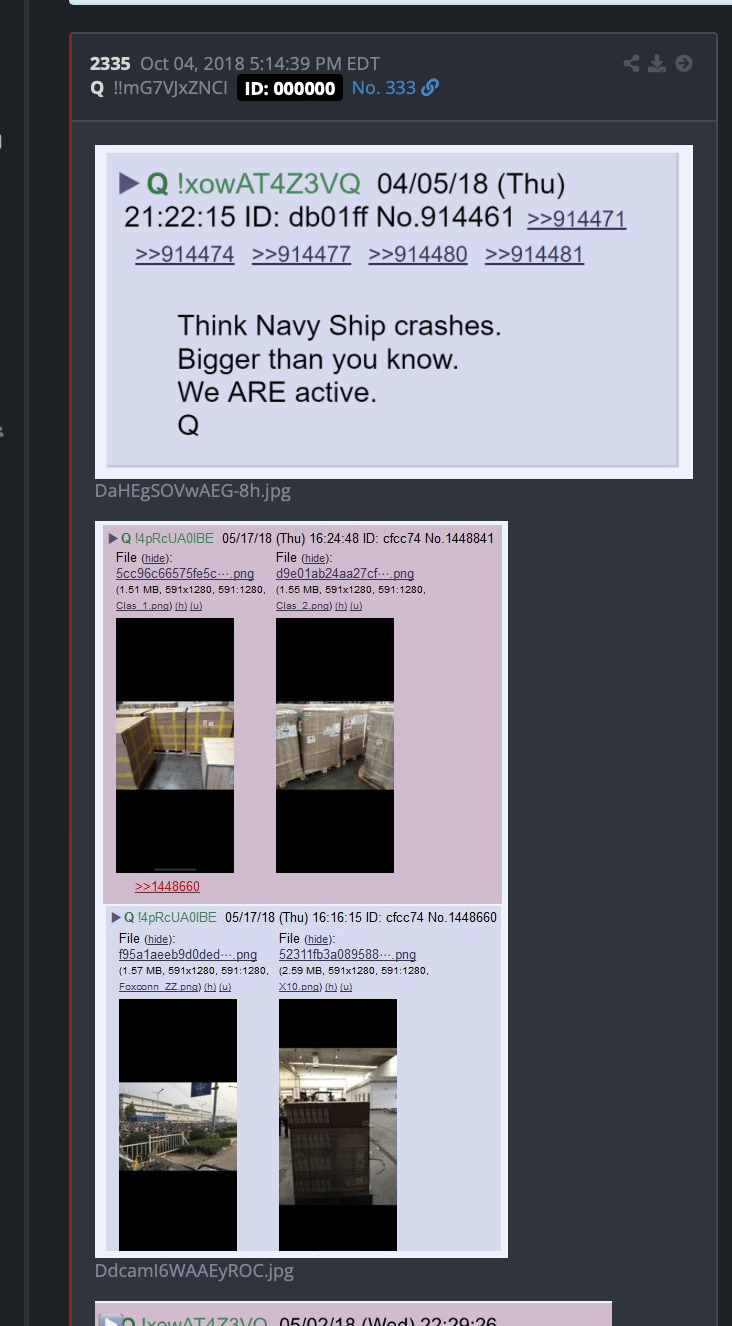Image resolution: width=732 pixels, height=1326 pixels.
Task: Open the DaHEgSOVwAEG-8h.jpg filename caption
Action: point(193,491)
